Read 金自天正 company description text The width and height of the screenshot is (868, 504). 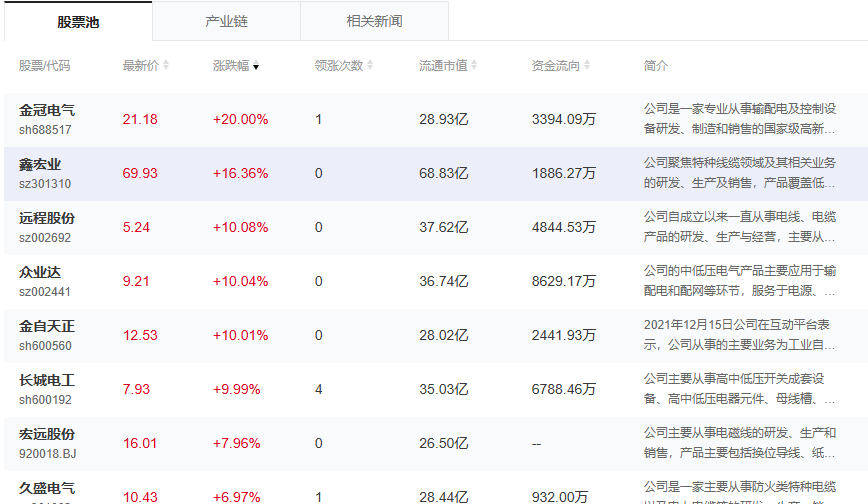pyautogui.click(x=740, y=335)
